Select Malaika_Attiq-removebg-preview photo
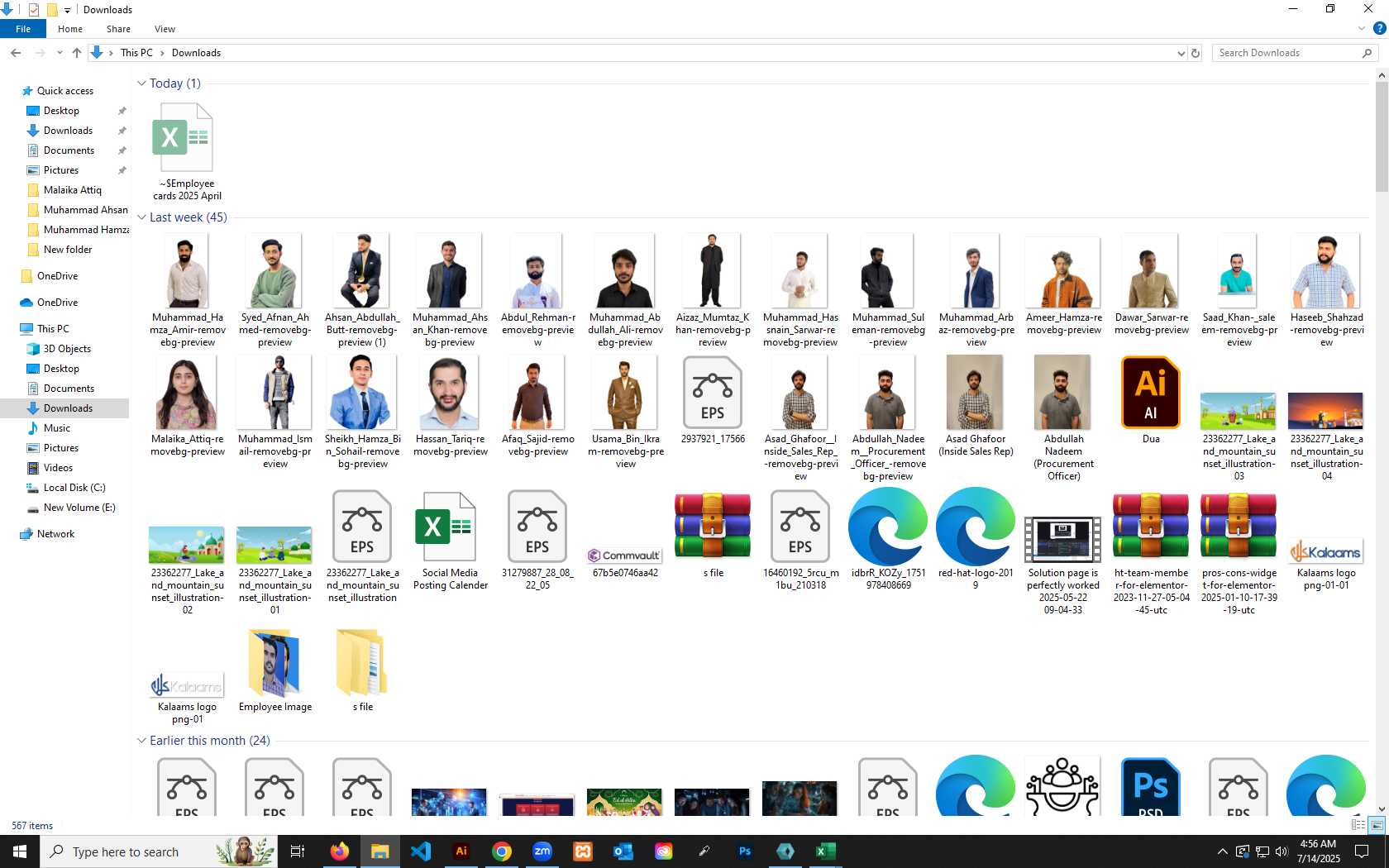1389x868 pixels. pos(187,407)
